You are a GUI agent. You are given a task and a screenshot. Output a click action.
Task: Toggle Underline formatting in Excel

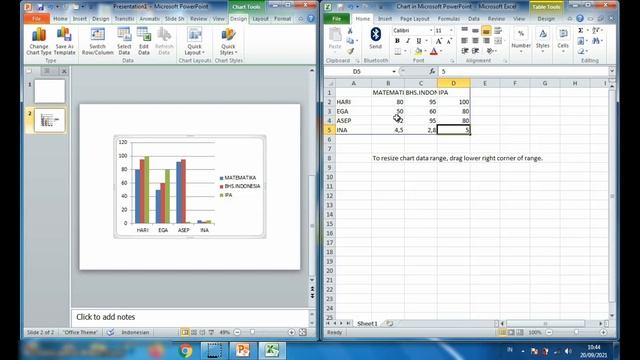419,41
